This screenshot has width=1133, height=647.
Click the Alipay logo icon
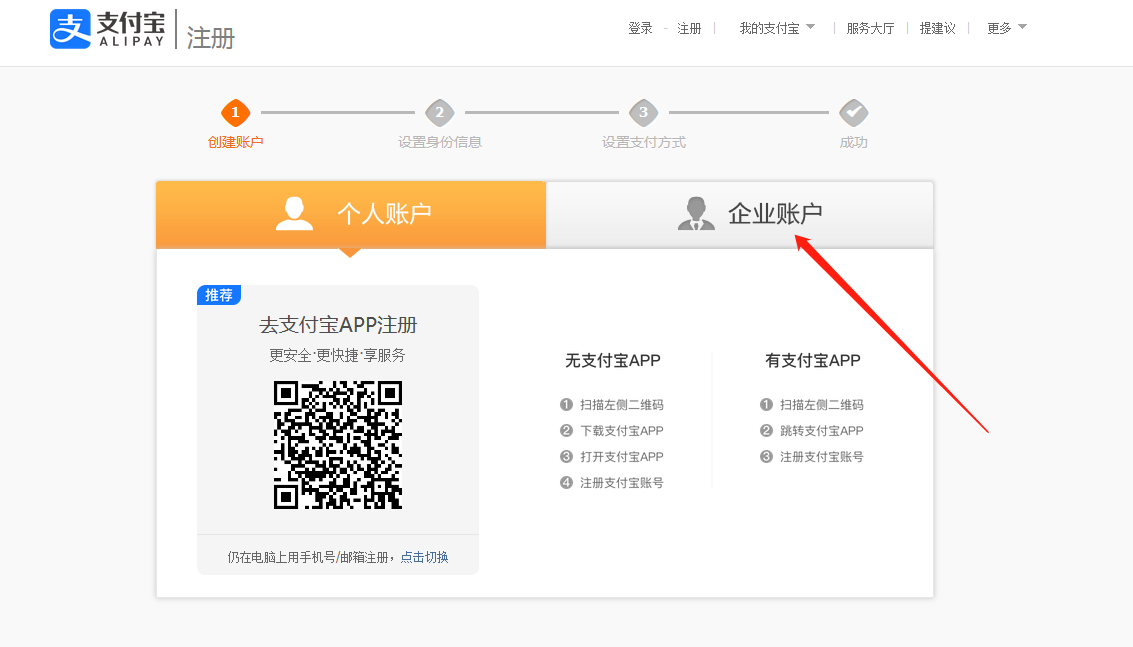70,29
